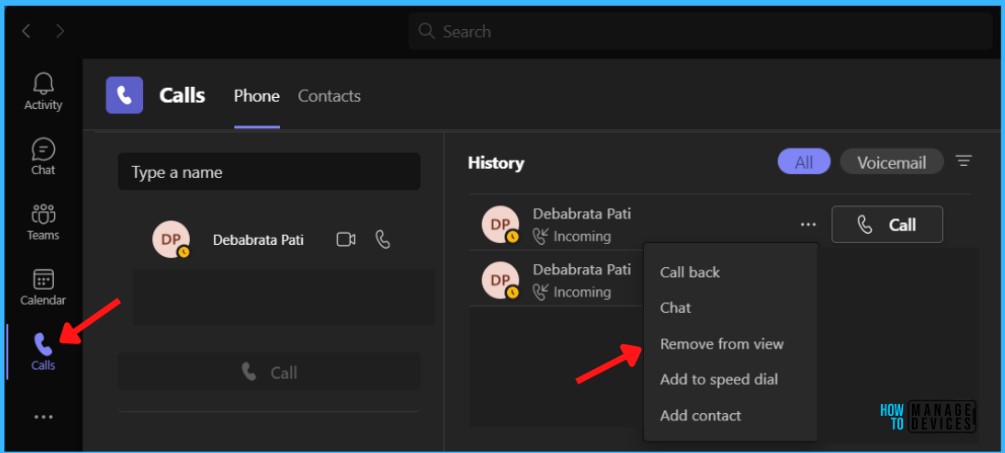Click avatar of second history call
The width and height of the screenshot is (1005, 453).
point(501,281)
